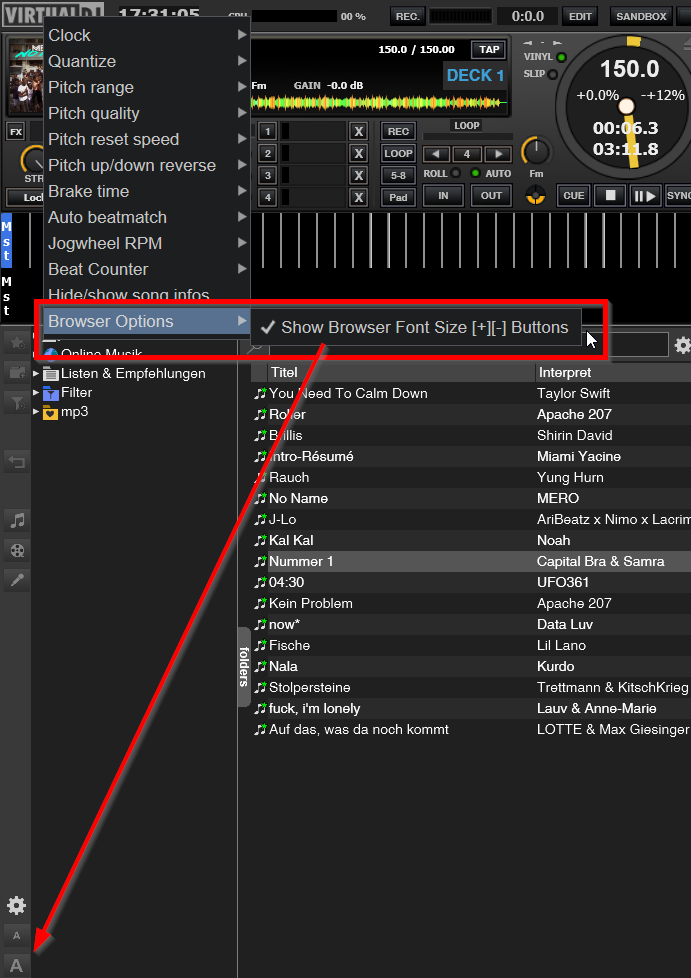Click the Fm key knob

point(536,150)
